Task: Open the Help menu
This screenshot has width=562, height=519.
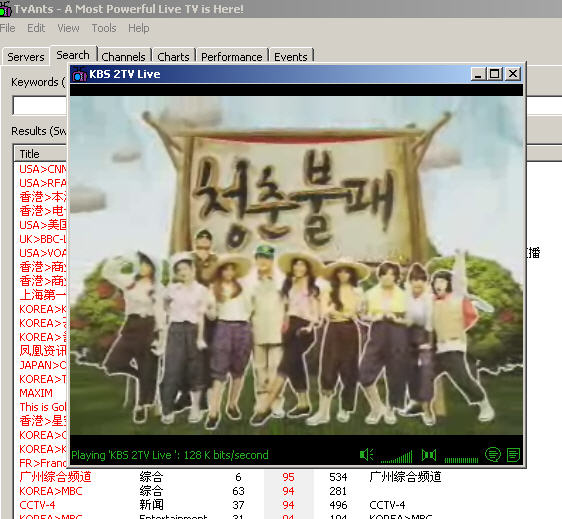Action: point(139,28)
